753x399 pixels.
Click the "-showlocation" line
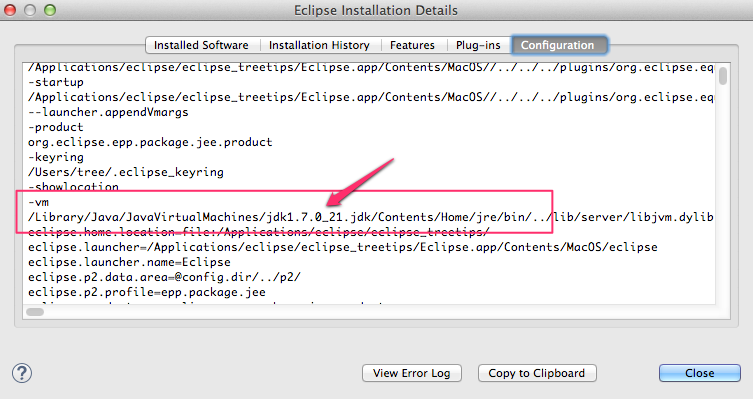coord(73,187)
